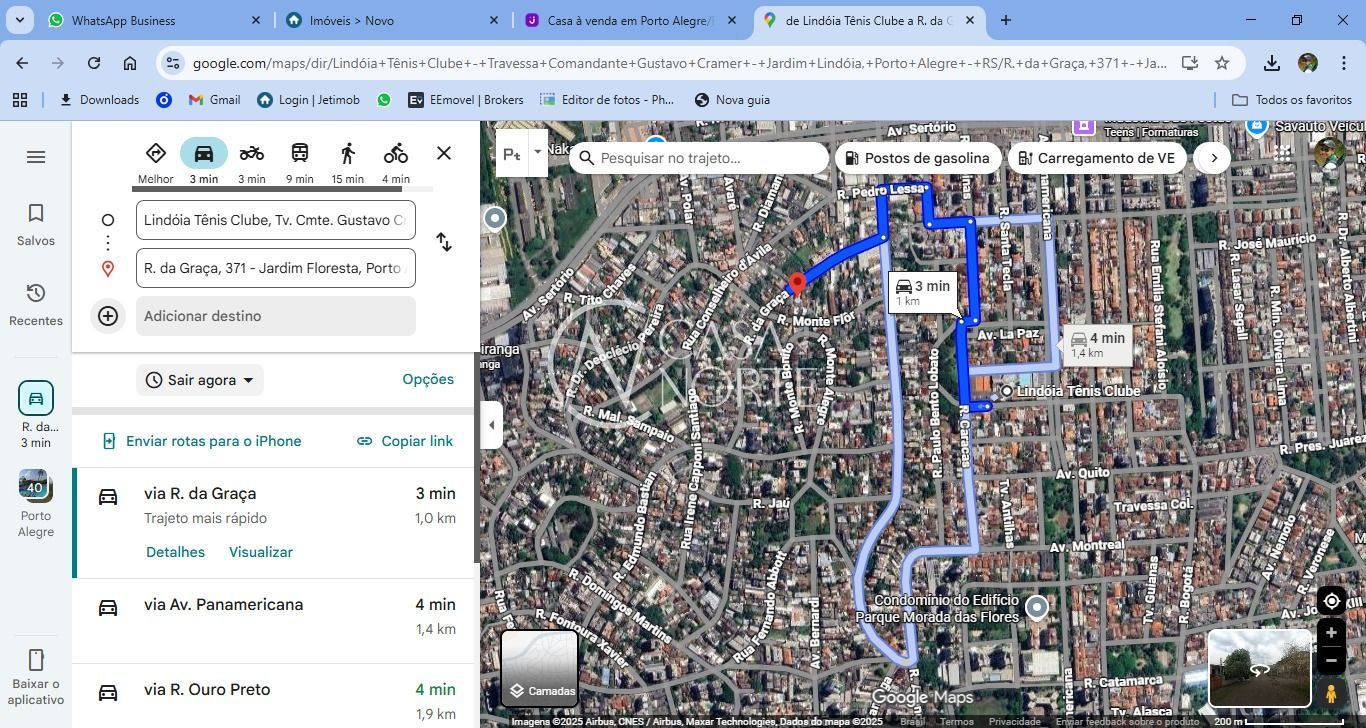
Task: Open the Salvos saved places menu
Action: (36, 225)
